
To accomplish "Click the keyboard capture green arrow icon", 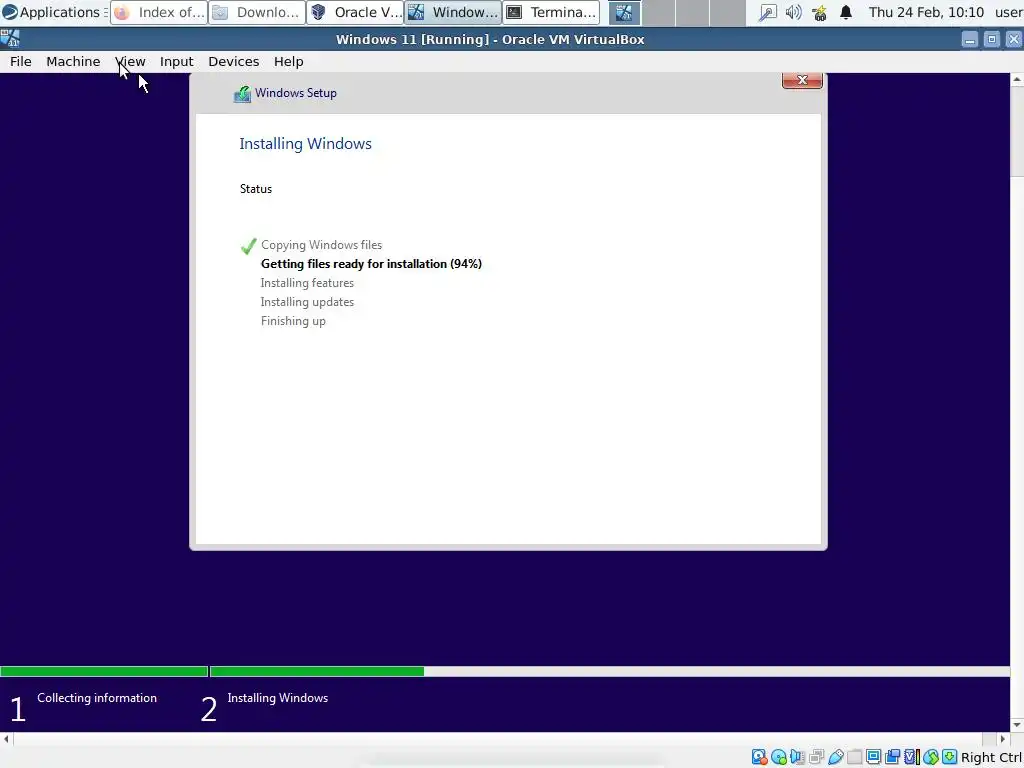I will click(950, 758).
